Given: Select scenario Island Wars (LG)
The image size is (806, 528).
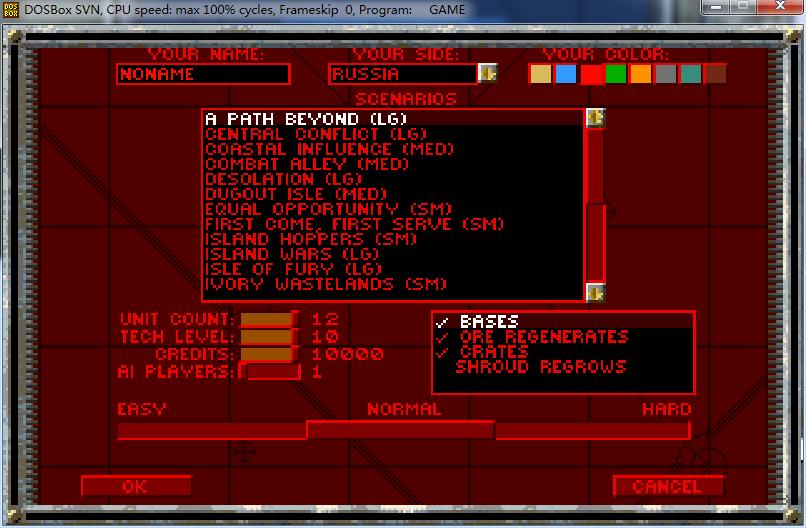Looking at the screenshot, I should click(394, 253).
